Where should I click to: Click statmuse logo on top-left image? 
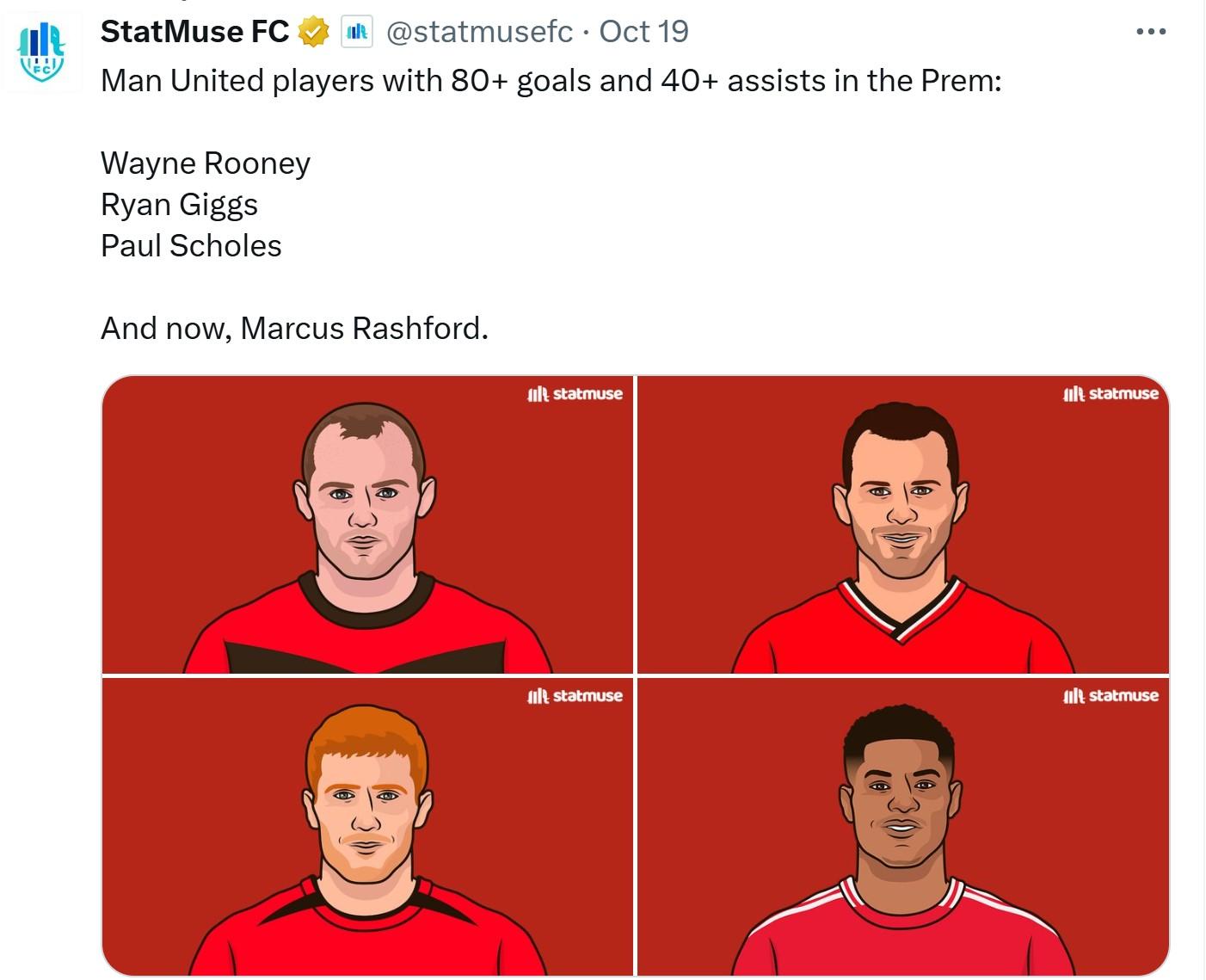click(x=575, y=394)
